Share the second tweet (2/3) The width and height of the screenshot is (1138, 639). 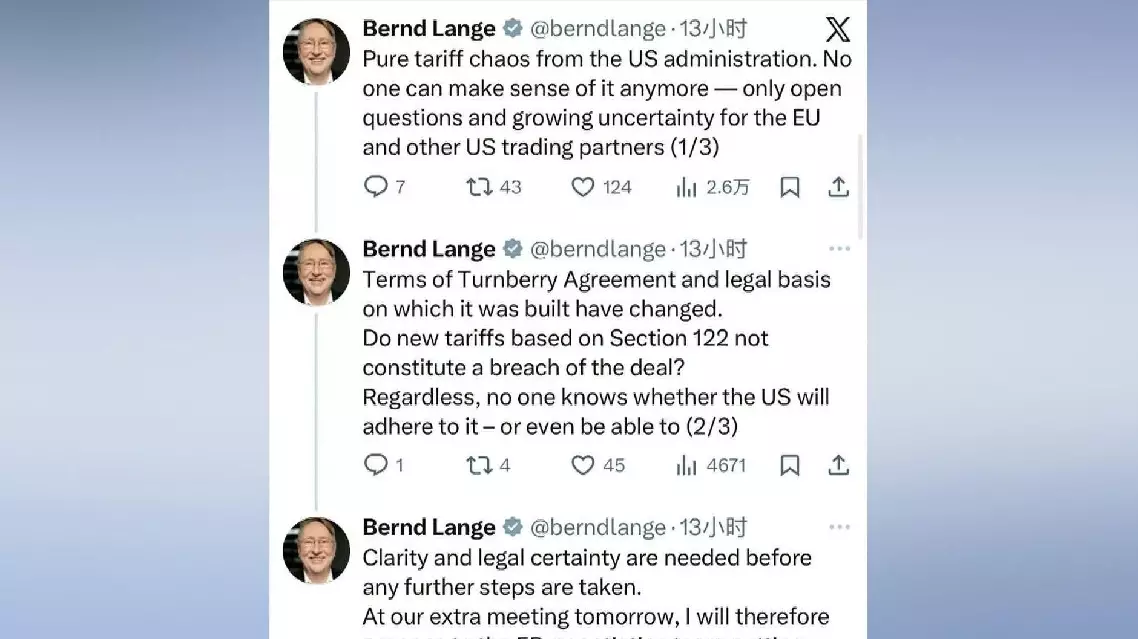pyautogui.click(x=838, y=465)
